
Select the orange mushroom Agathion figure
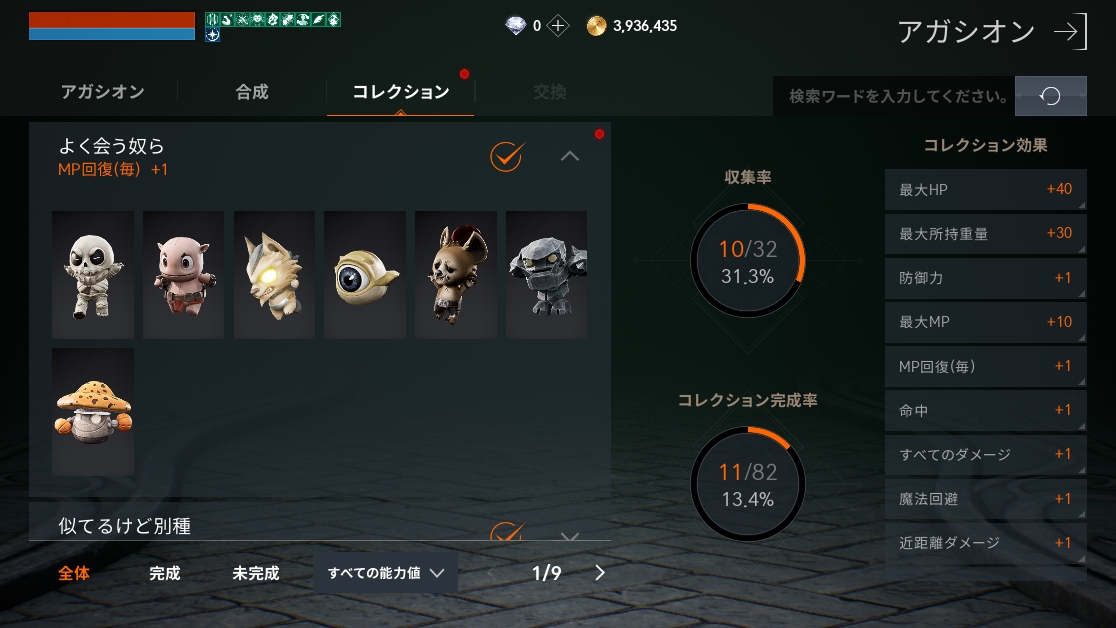point(93,412)
